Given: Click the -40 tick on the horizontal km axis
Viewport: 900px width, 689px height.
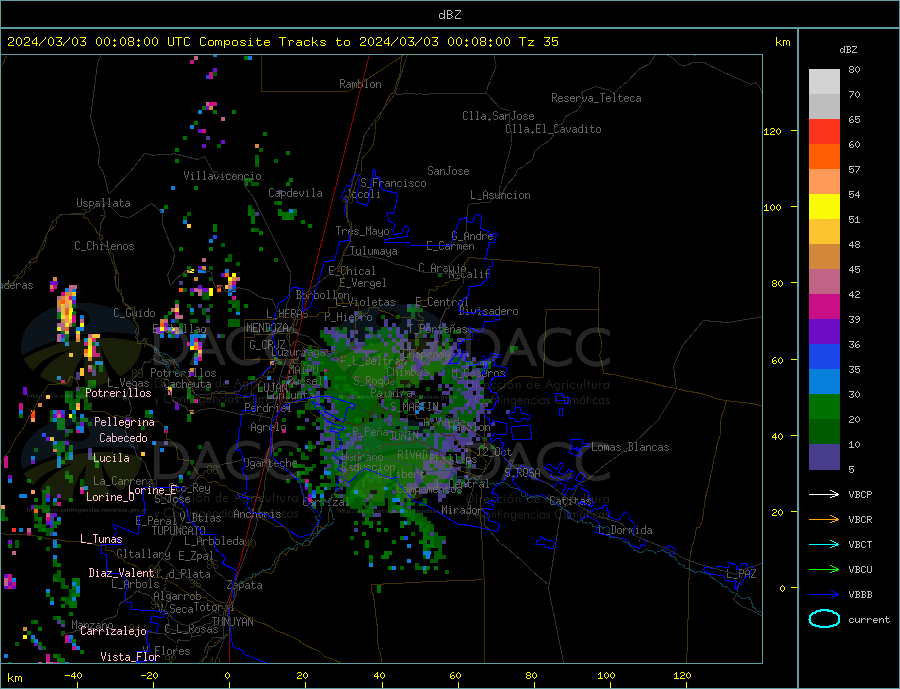Looking at the screenshot, I should (x=73, y=675).
